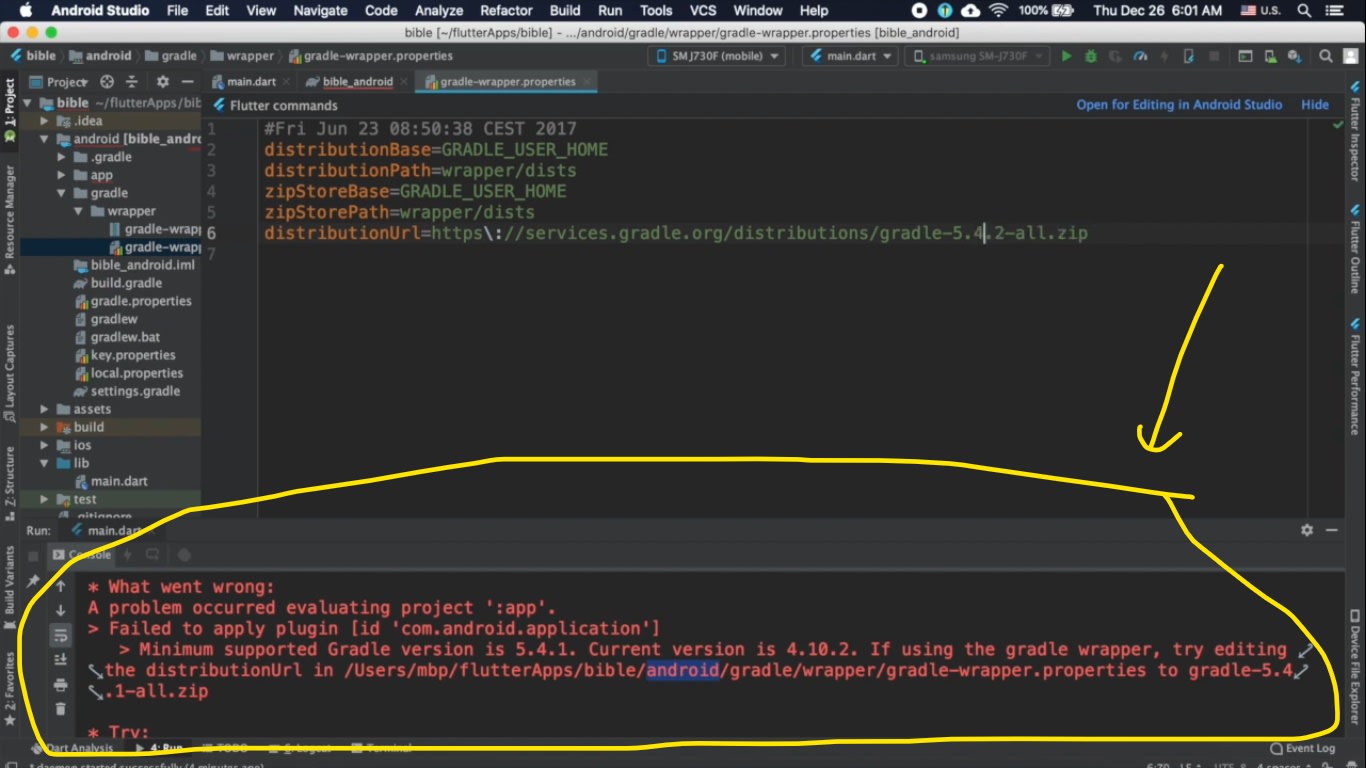Open the VCS menu
The image size is (1366, 768).
(703, 10)
